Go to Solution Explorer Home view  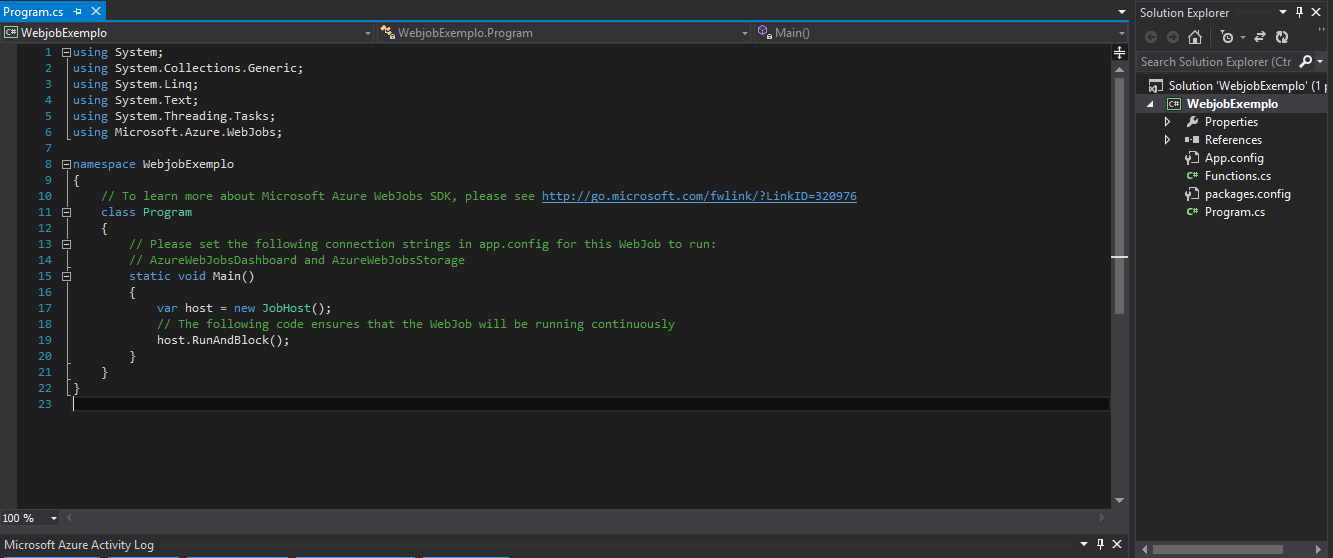(x=1195, y=37)
